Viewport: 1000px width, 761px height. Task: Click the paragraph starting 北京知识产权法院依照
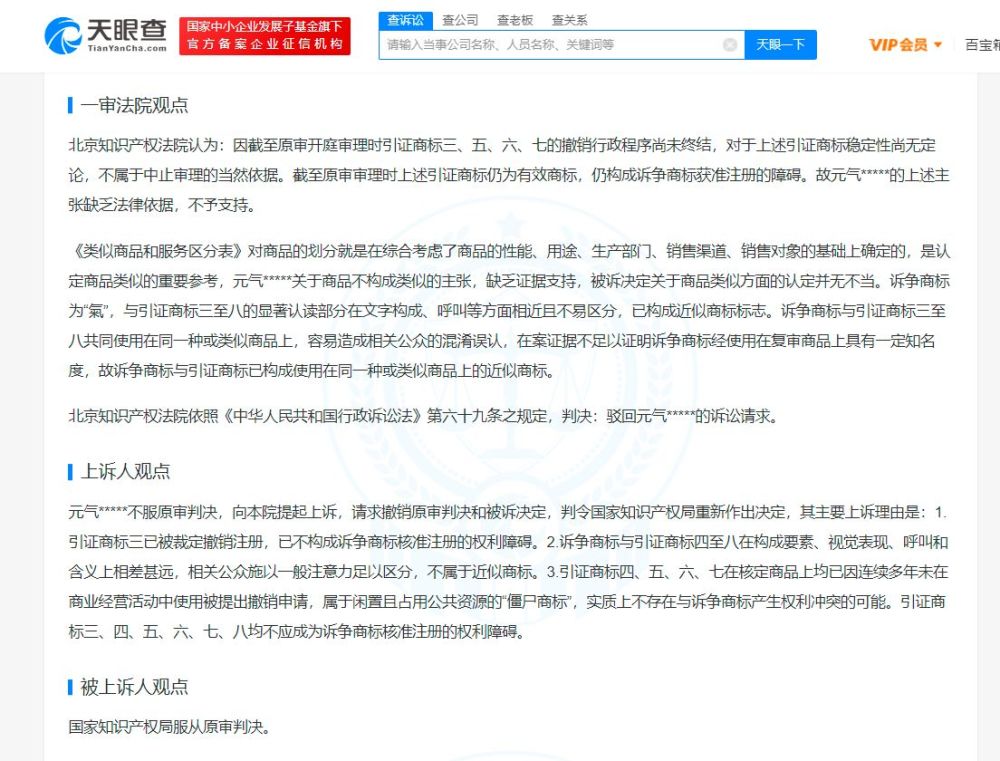[x=424, y=417]
